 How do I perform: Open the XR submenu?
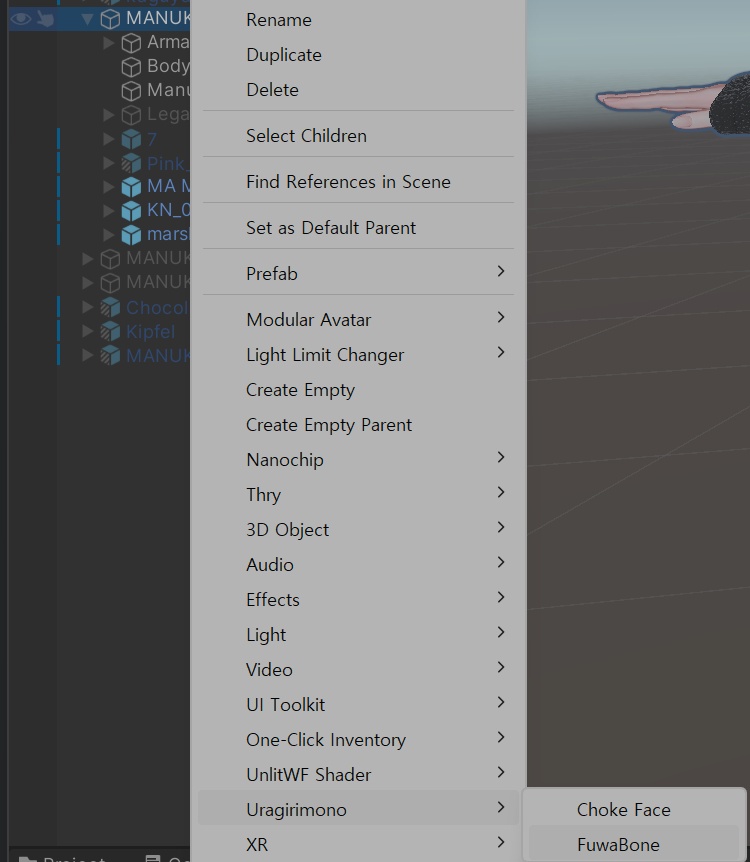357,844
